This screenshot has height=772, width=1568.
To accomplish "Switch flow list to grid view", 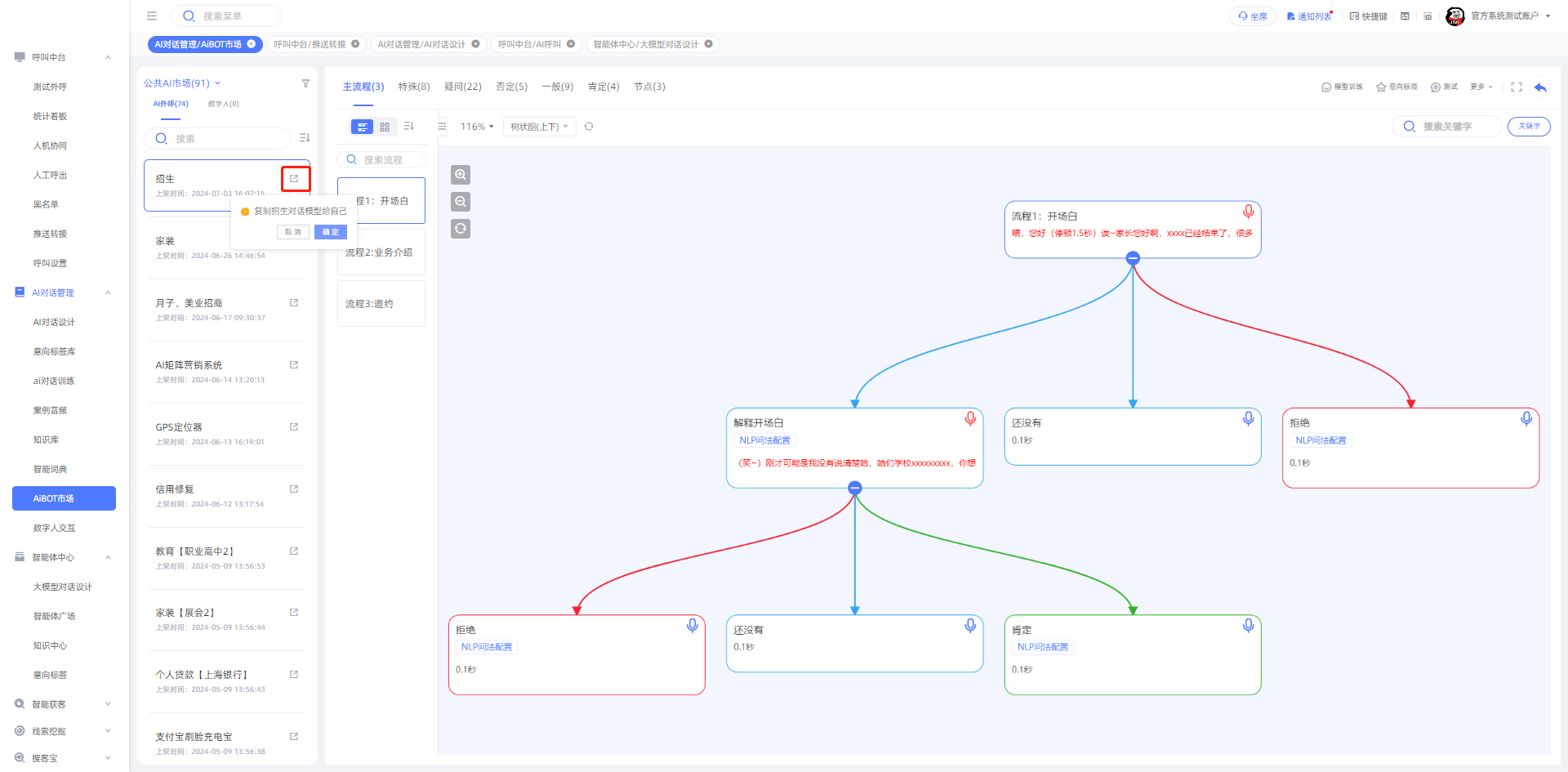I will point(385,127).
